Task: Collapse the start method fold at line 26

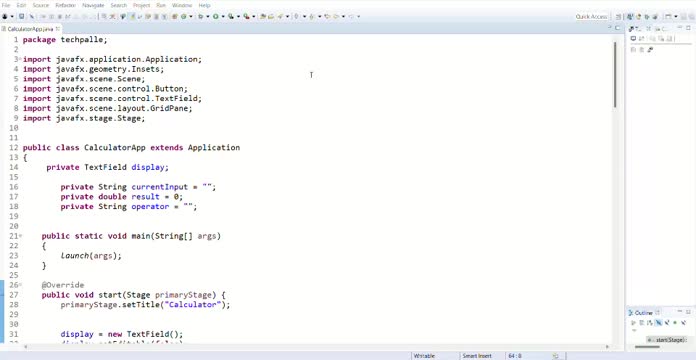Action: [20, 285]
